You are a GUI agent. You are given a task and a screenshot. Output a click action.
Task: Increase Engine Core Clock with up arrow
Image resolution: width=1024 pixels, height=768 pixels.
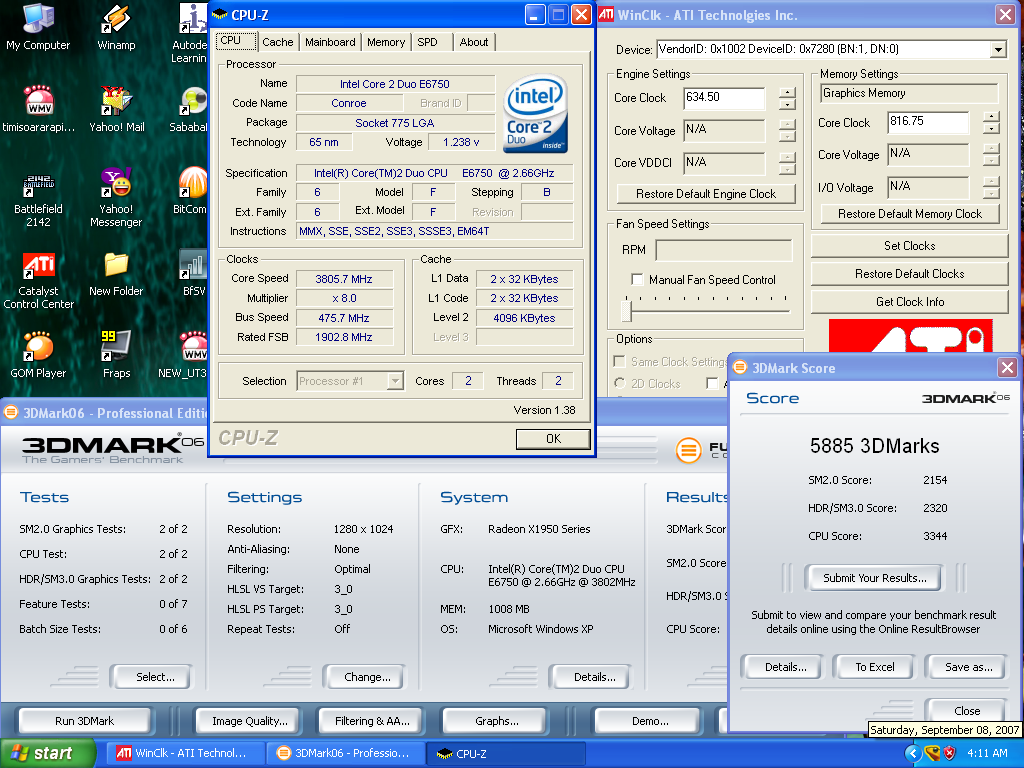[788, 93]
